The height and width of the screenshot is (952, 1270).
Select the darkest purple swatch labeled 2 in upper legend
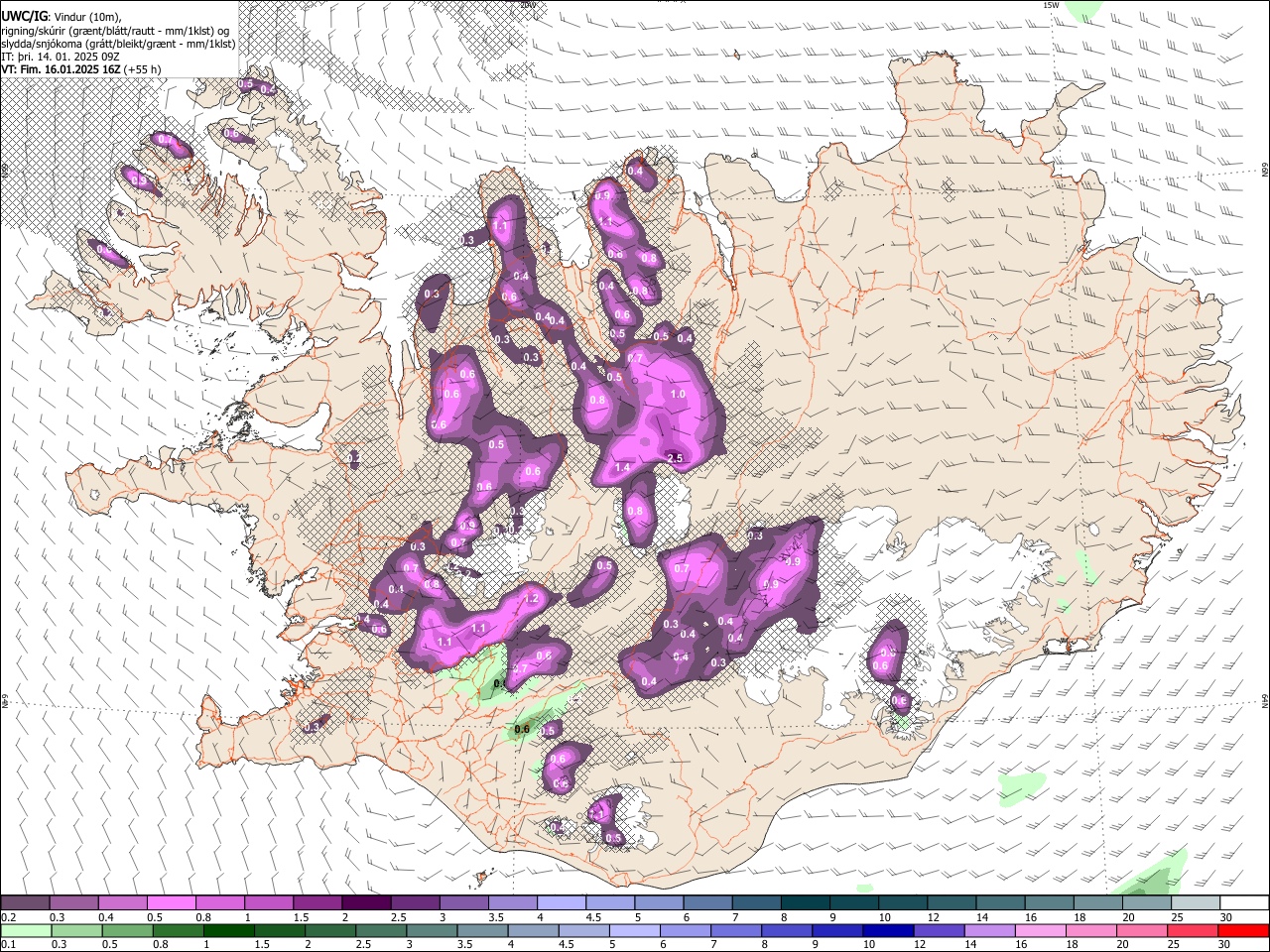pyautogui.click(x=366, y=903)
